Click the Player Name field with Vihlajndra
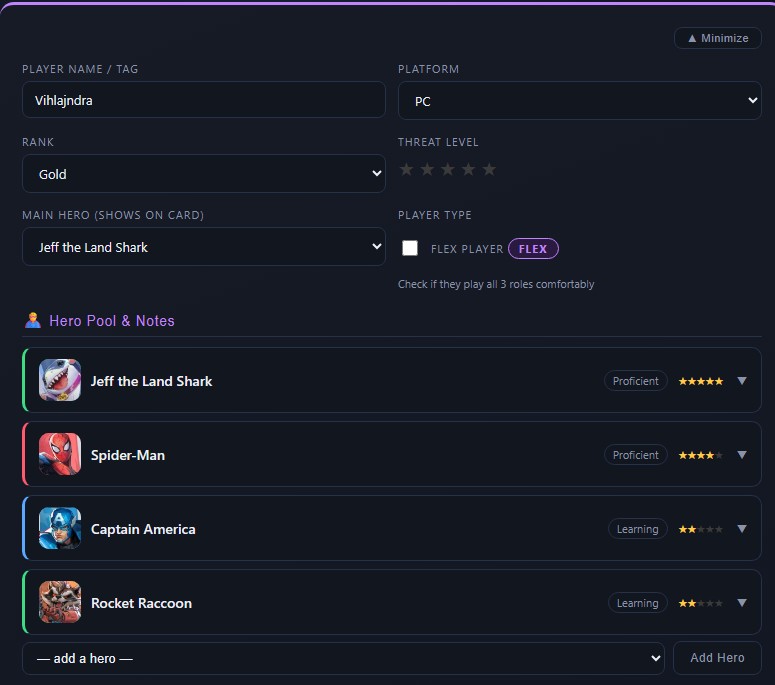 pyautogui.click(x=204, y=100)
